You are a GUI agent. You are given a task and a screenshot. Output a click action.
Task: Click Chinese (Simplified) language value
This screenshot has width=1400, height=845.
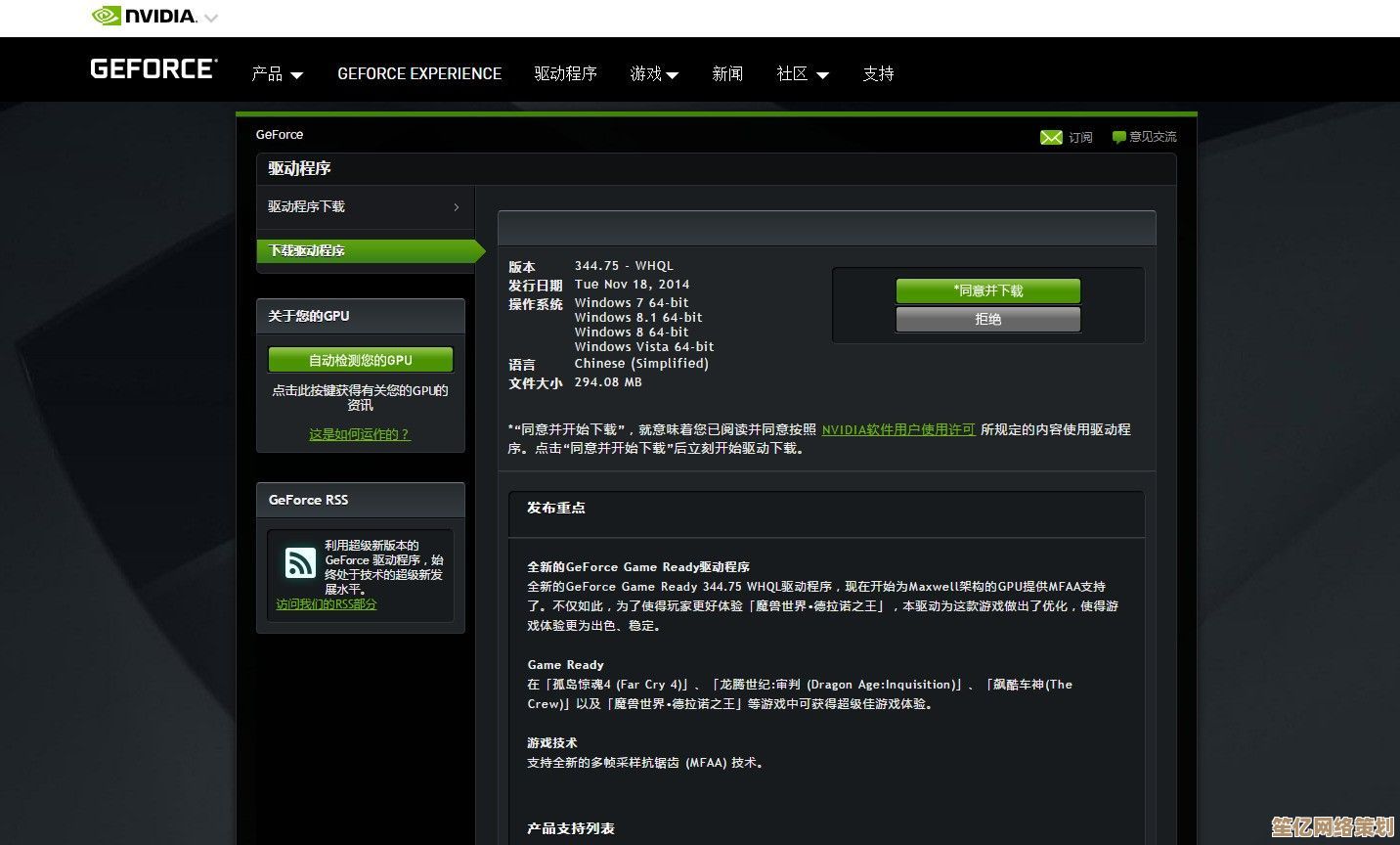tap(641, 364)
